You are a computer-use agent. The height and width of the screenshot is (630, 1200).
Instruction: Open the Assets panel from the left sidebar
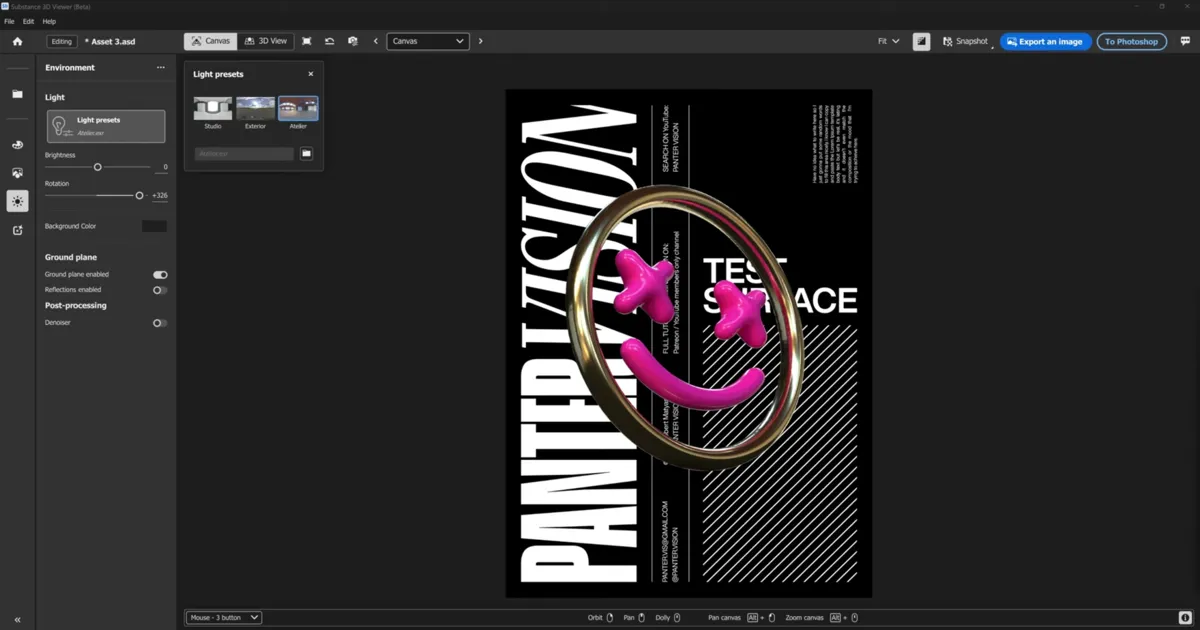pyautogui.click(x=16, y=93)
